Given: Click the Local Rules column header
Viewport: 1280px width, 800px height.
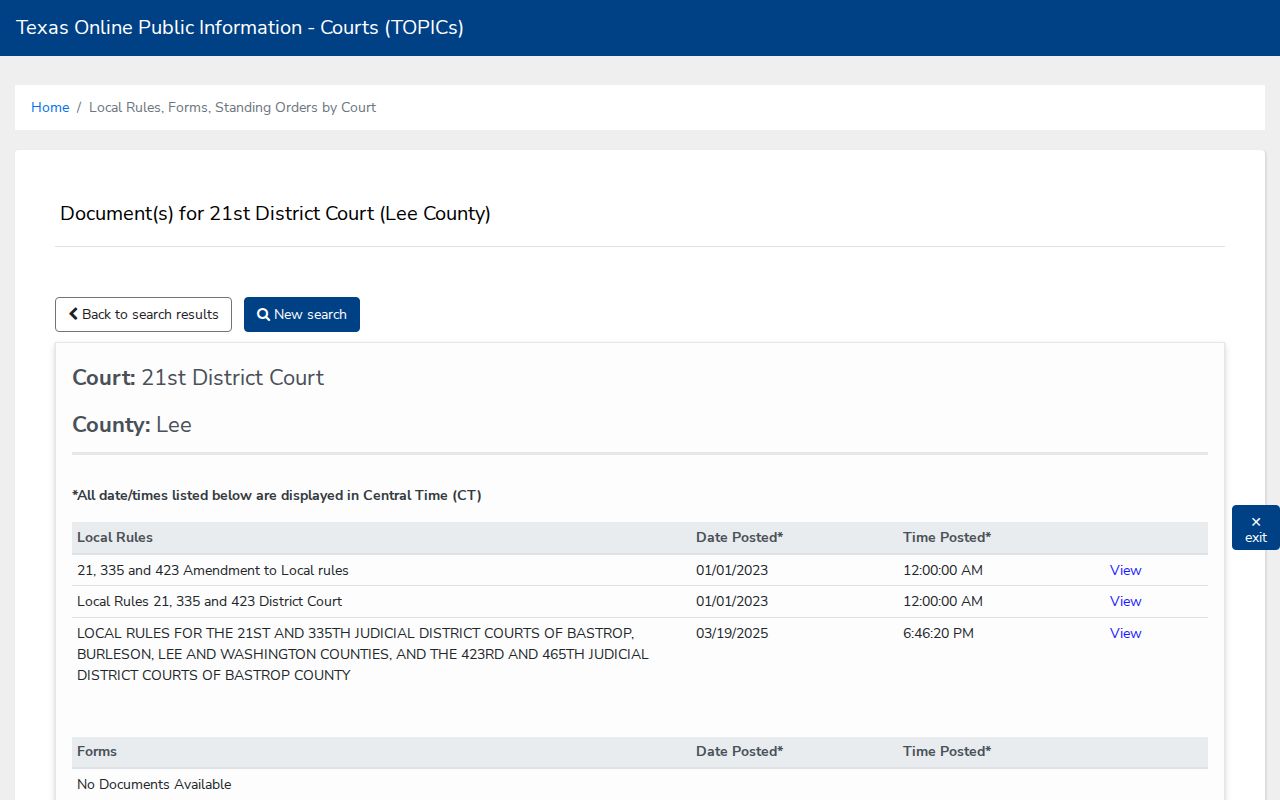Looking at the screenshot, I should (x=115, y=537).
